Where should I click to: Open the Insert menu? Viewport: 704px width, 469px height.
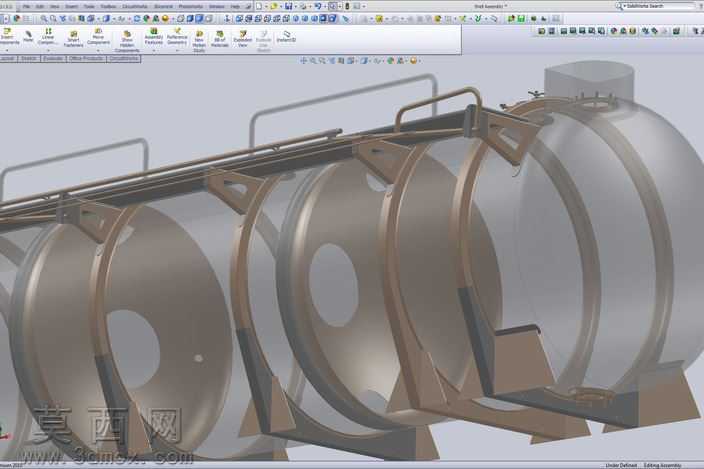[x=71, y=7]
